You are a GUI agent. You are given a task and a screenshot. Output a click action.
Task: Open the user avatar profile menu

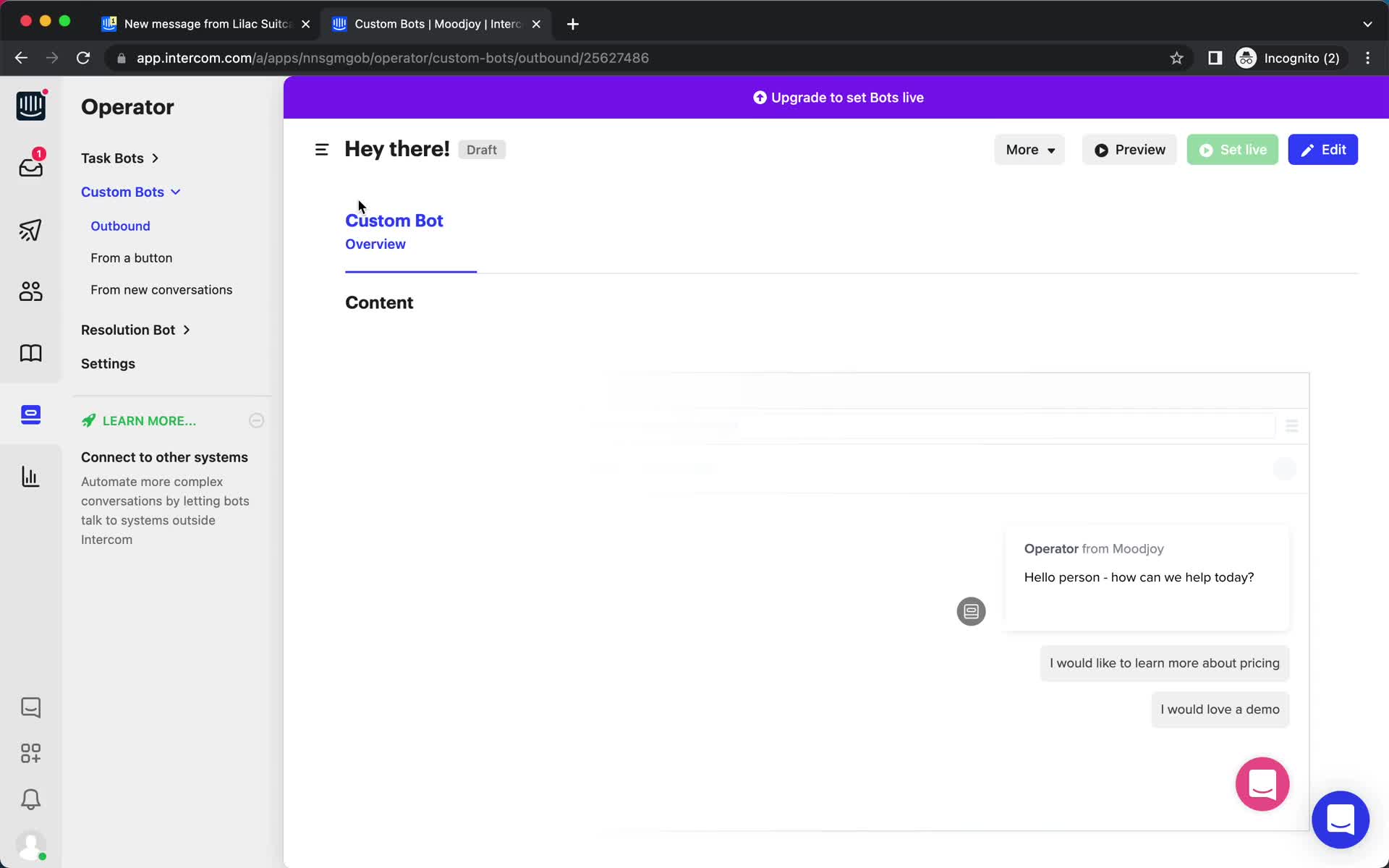pyautogui.click(x=30, y=845)
